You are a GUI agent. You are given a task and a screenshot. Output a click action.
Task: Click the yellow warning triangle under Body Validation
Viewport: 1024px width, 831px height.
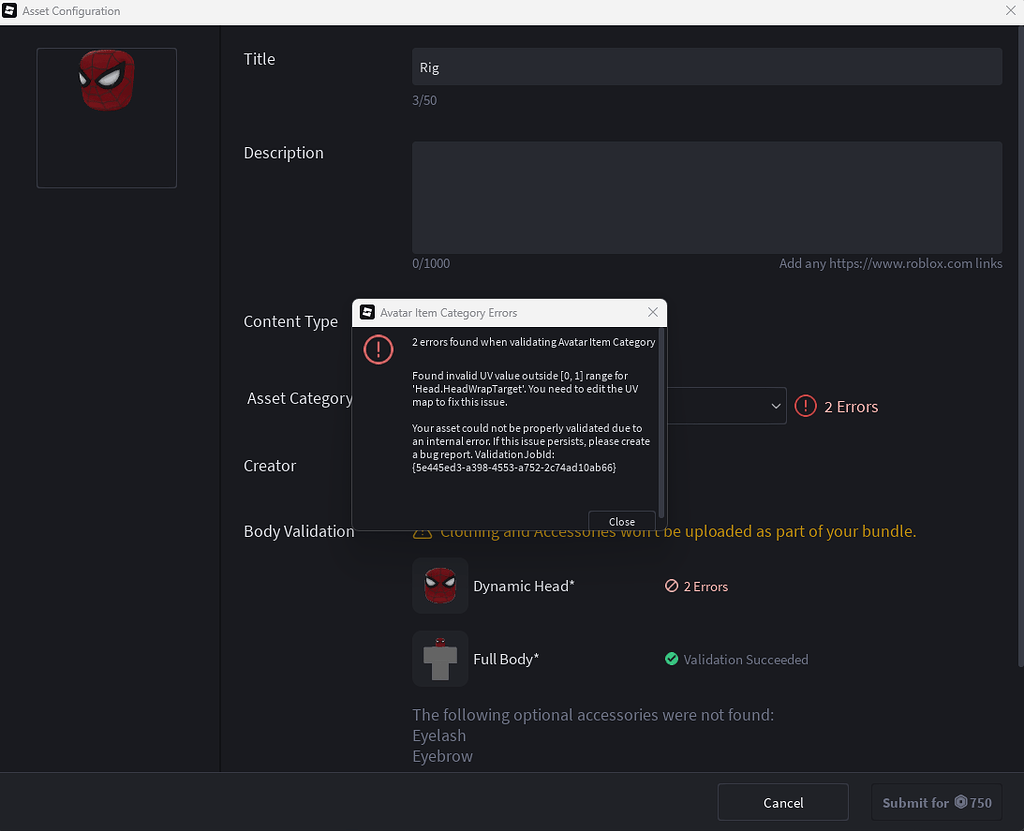click(423, 534)
